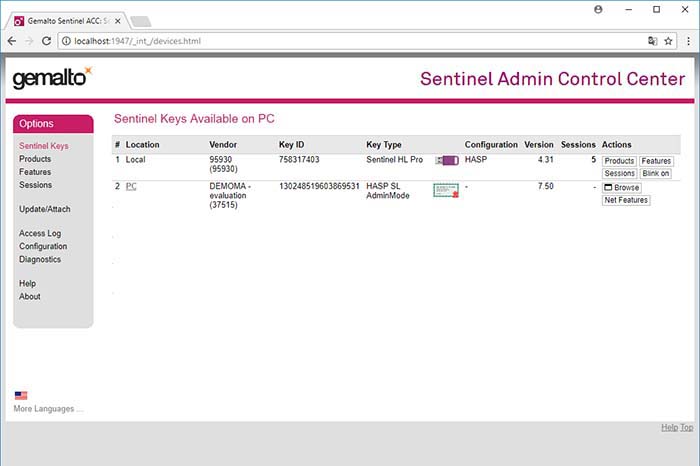The height and width of the screenshot is (466, 700).
Task: Open Configuration in the sidebar
Action: coord(43,246)
